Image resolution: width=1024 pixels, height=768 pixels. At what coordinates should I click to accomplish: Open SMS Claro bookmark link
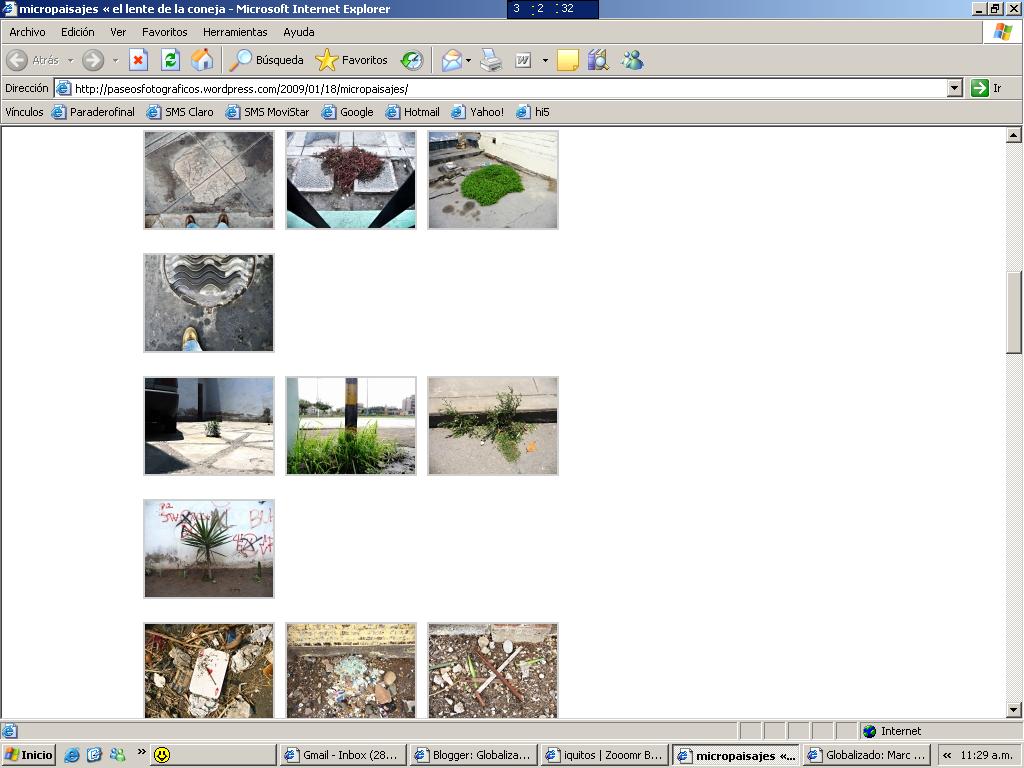180,112
